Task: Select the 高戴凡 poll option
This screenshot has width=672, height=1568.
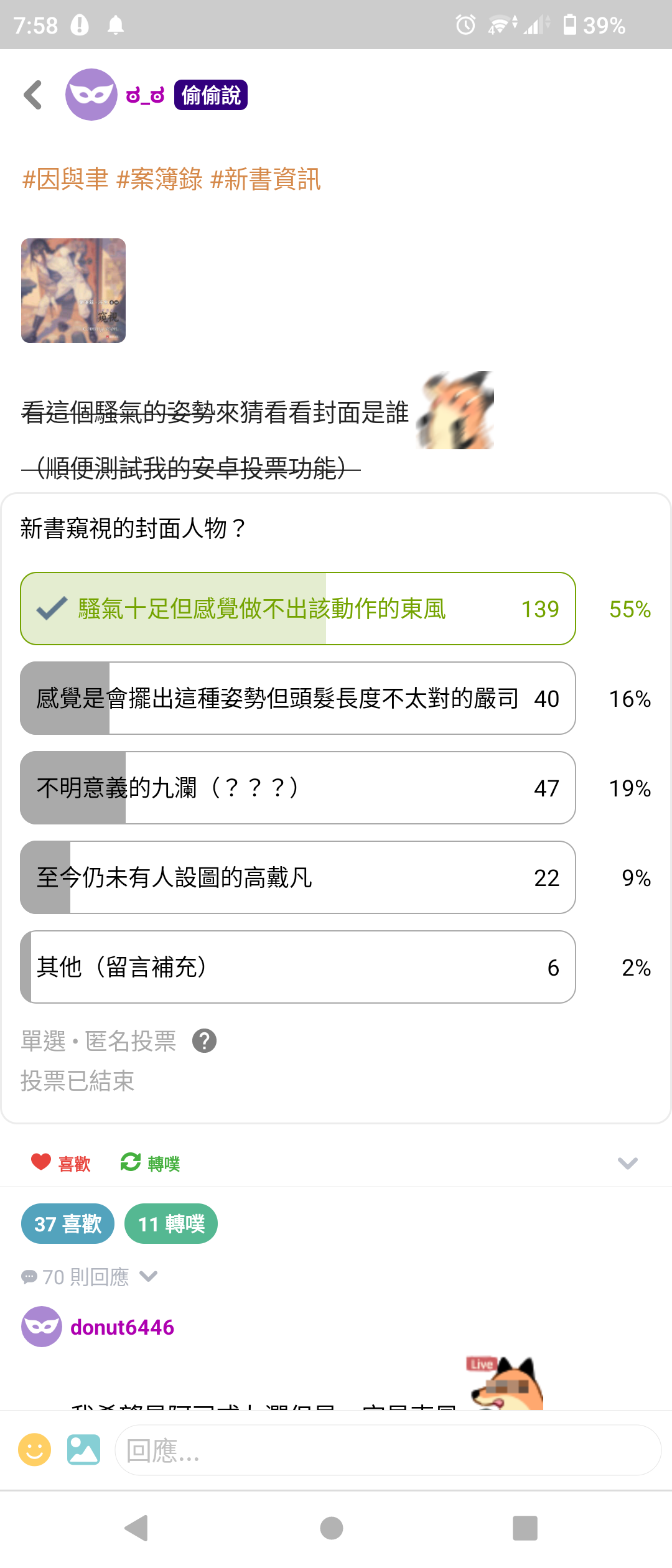Action: click(x=298, y=877)
